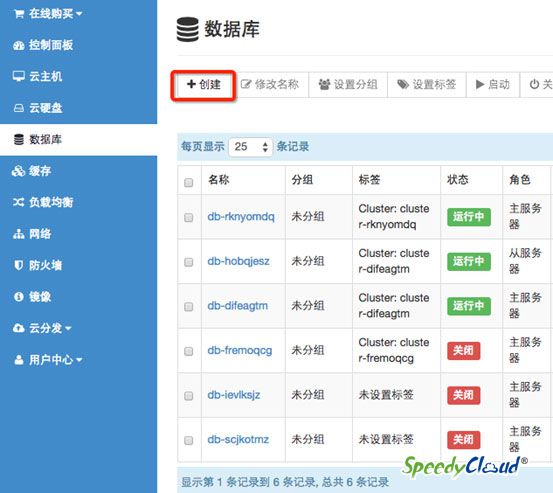Click the cloud upload icon beside 云分发

point(19,328)
